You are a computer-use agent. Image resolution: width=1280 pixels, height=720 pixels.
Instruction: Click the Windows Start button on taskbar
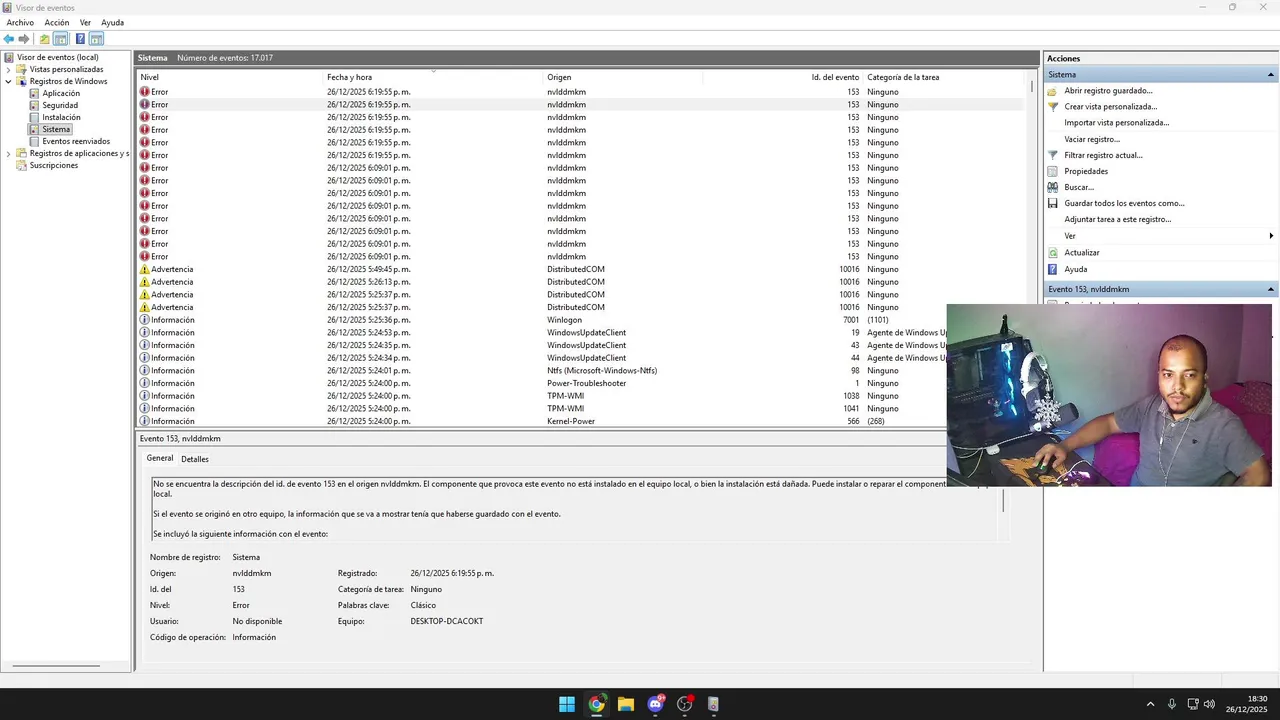pos(567,704)
